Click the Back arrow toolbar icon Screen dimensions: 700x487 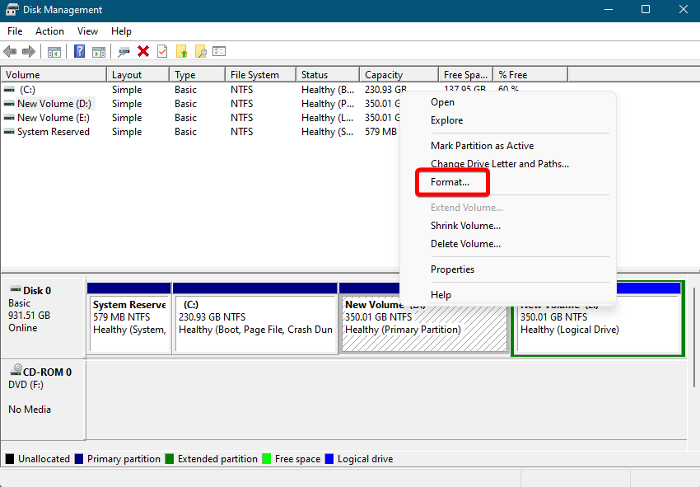11,51
